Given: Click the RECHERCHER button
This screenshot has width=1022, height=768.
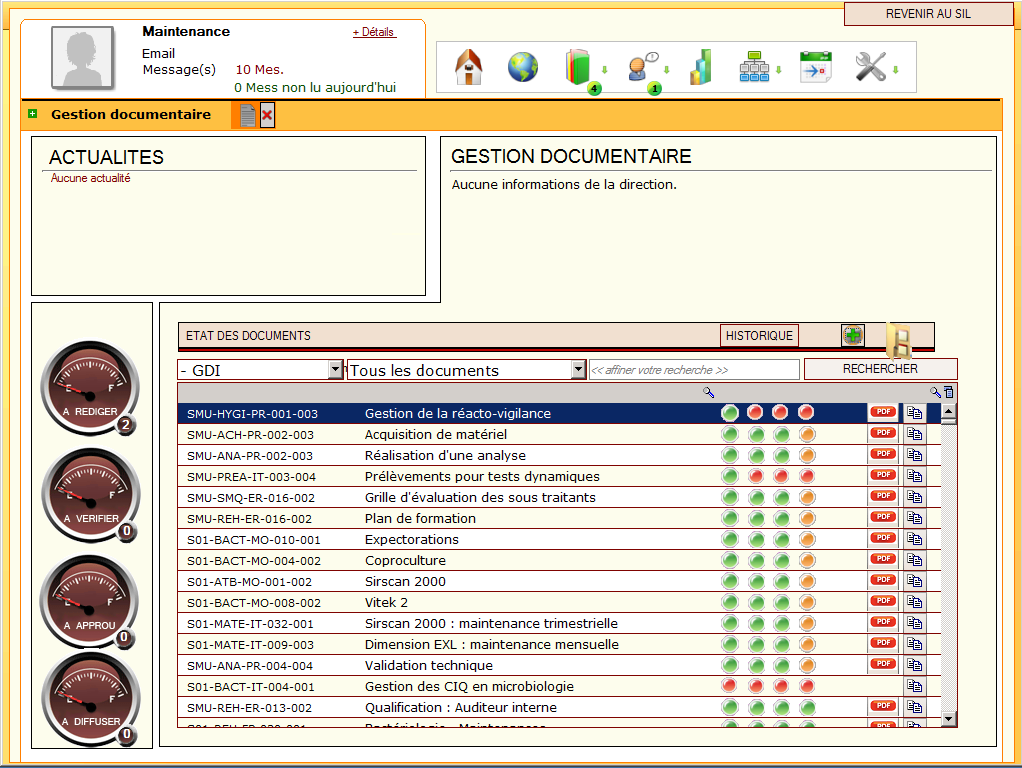Looking at the screenshot, I should [880, 369].
